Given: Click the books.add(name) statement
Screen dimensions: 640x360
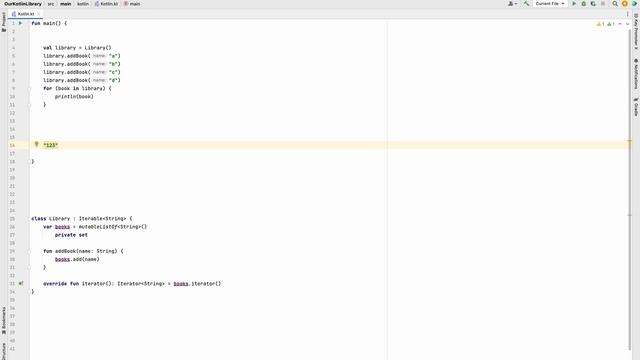Looking at the screenshot, I should point(77,259).
